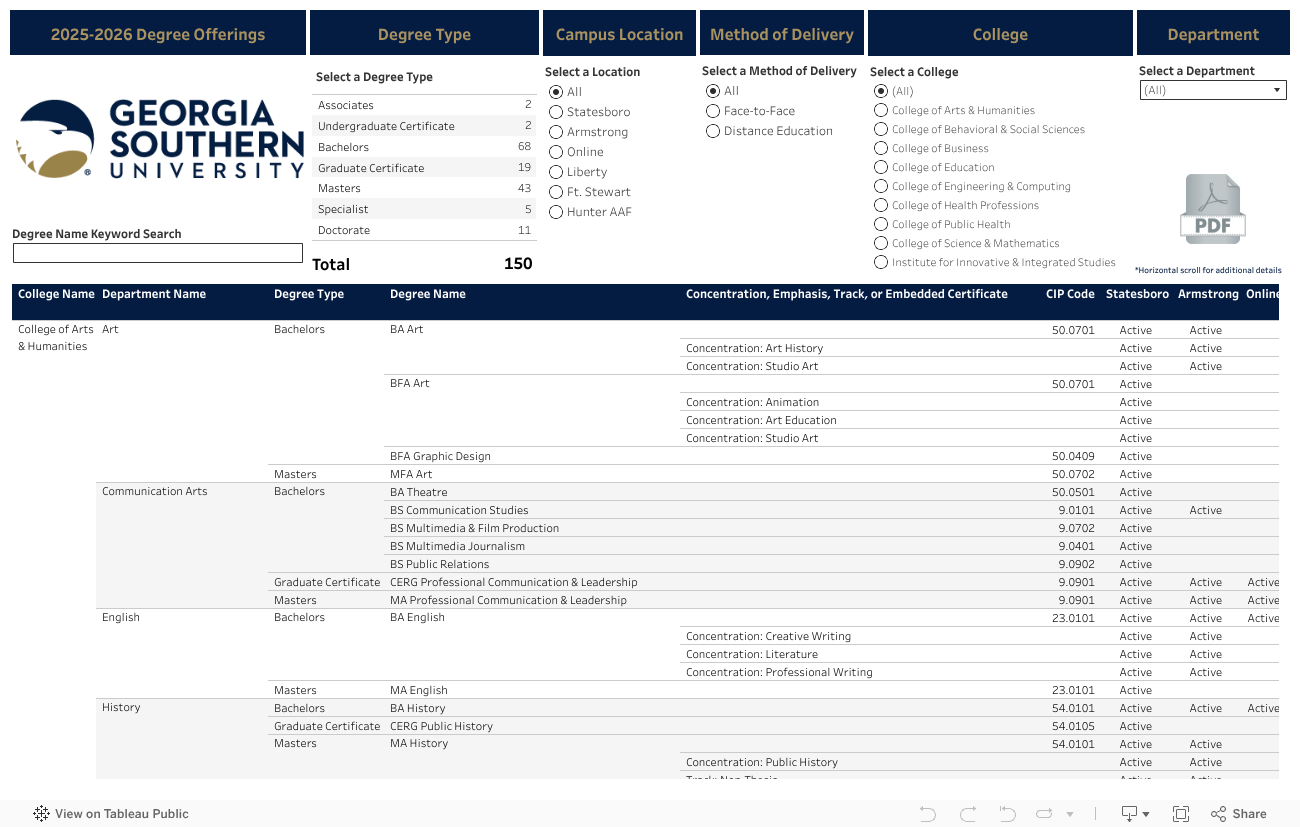Click the PDF export icon
1300x827 pixels.
pyautogui.click(x=1212, y=208)
